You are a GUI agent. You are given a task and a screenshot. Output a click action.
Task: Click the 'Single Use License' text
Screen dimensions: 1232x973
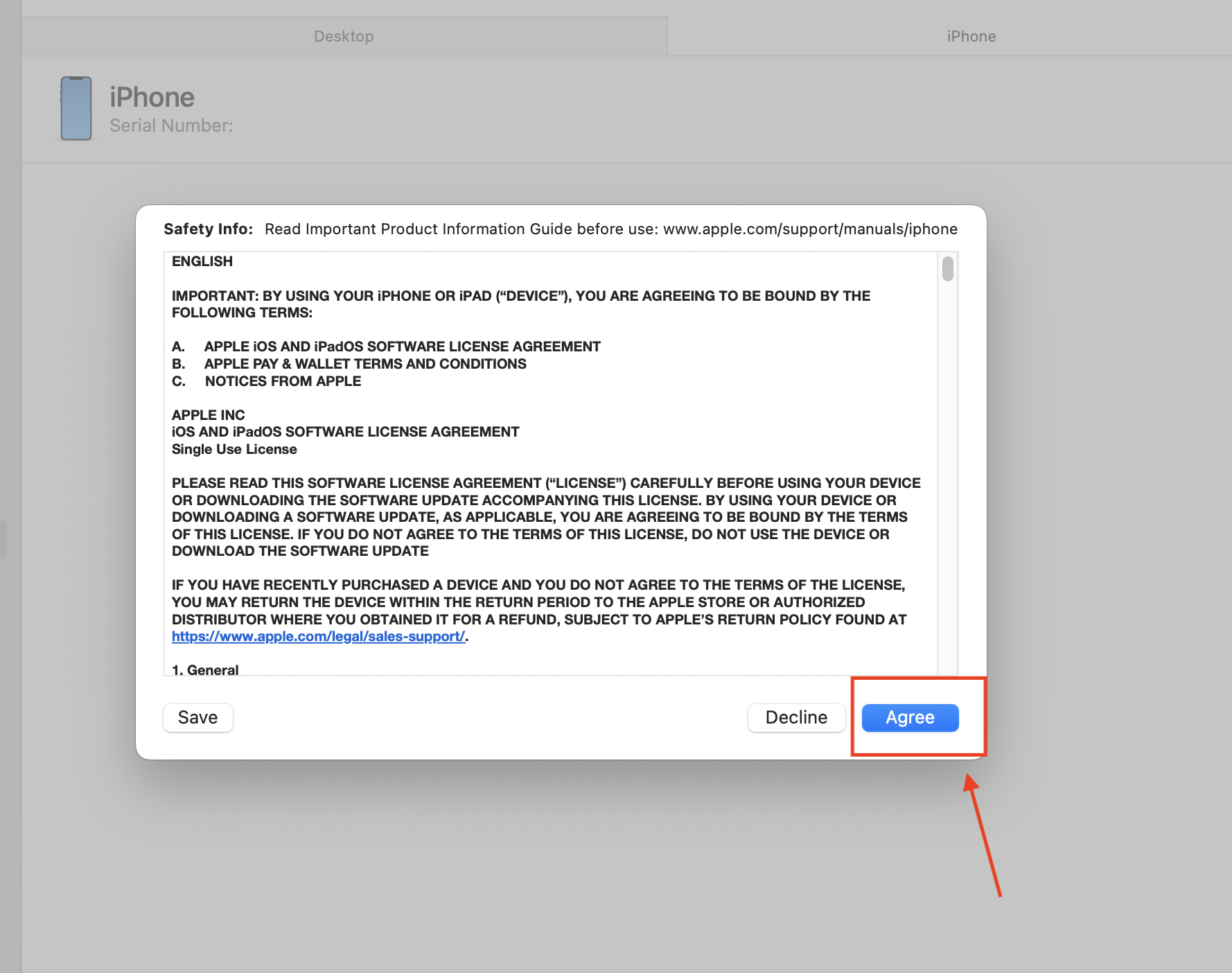tap(234, 449)
